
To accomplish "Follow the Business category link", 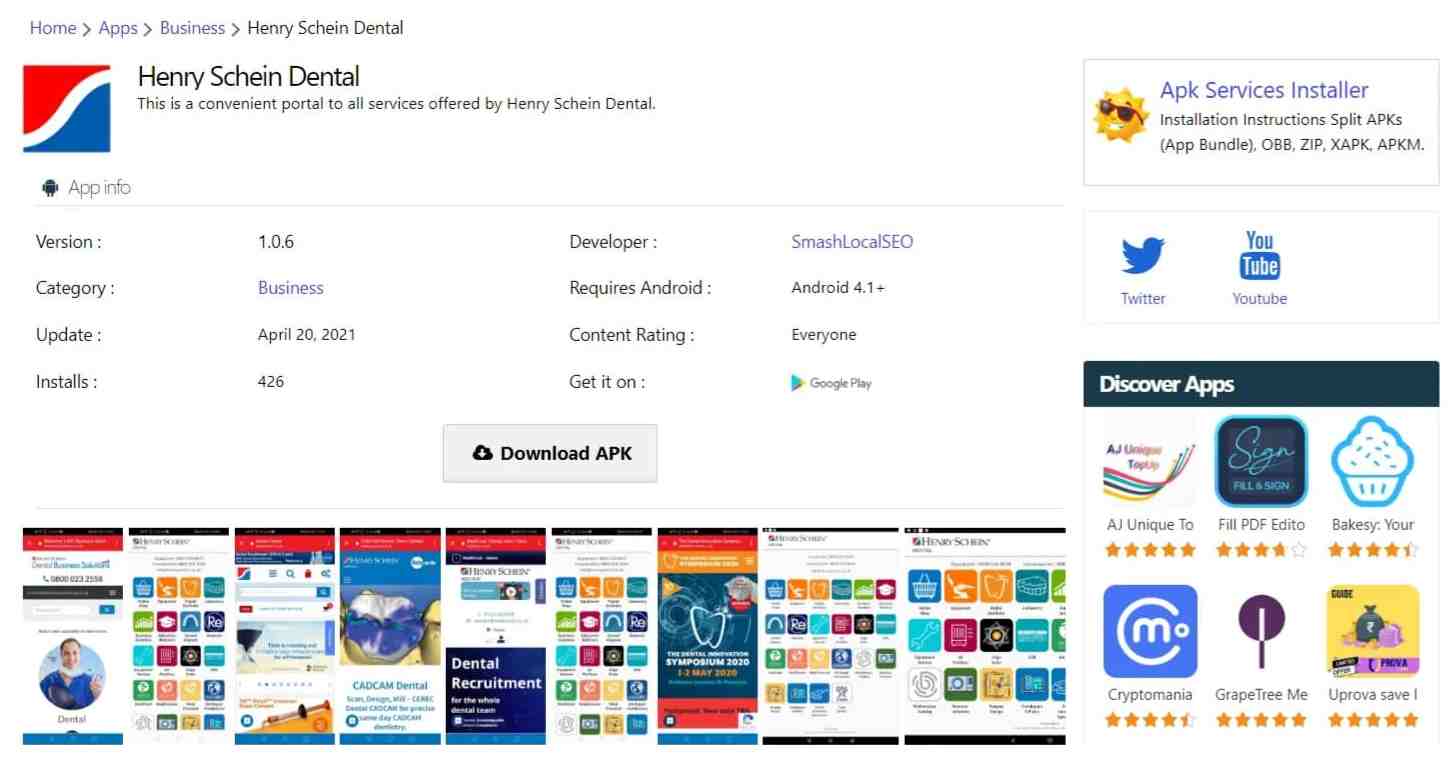I will (x=290, y=288).
